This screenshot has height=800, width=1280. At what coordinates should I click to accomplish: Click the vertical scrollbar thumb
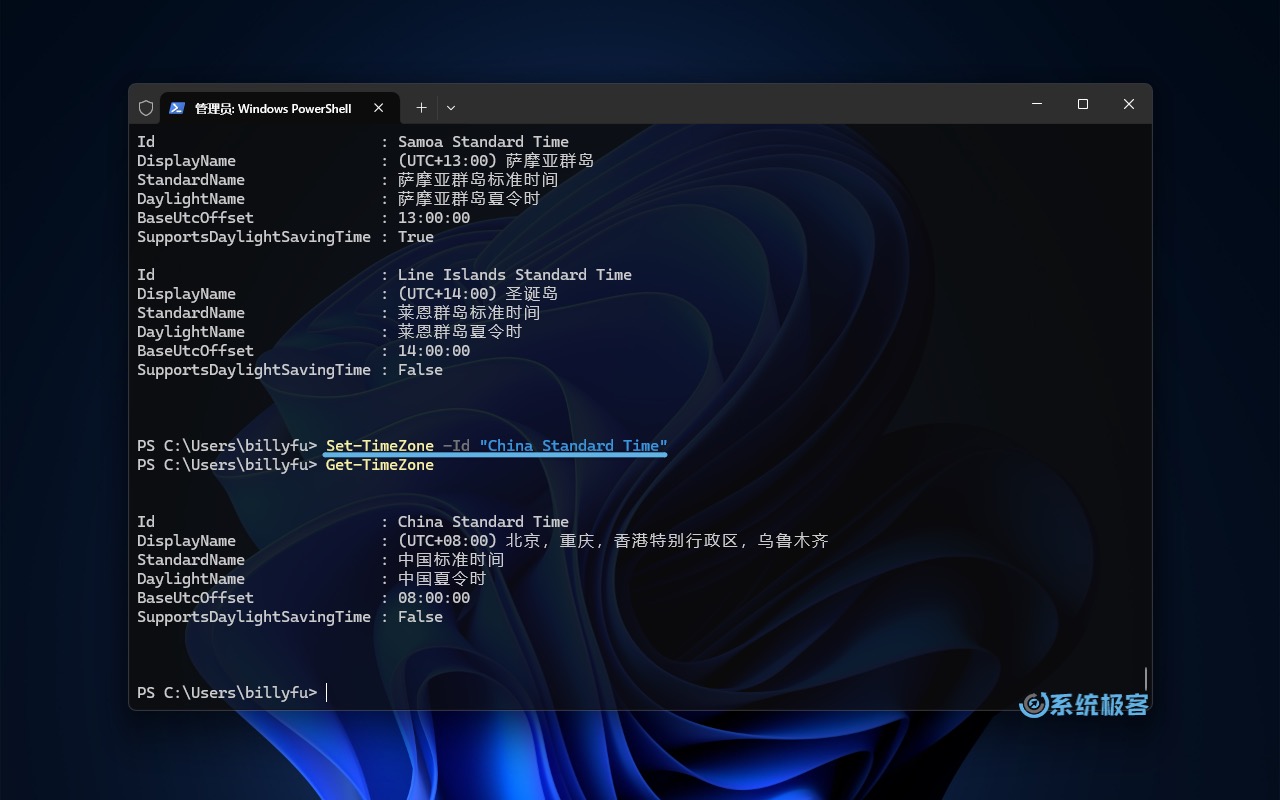click(1146, 678)
